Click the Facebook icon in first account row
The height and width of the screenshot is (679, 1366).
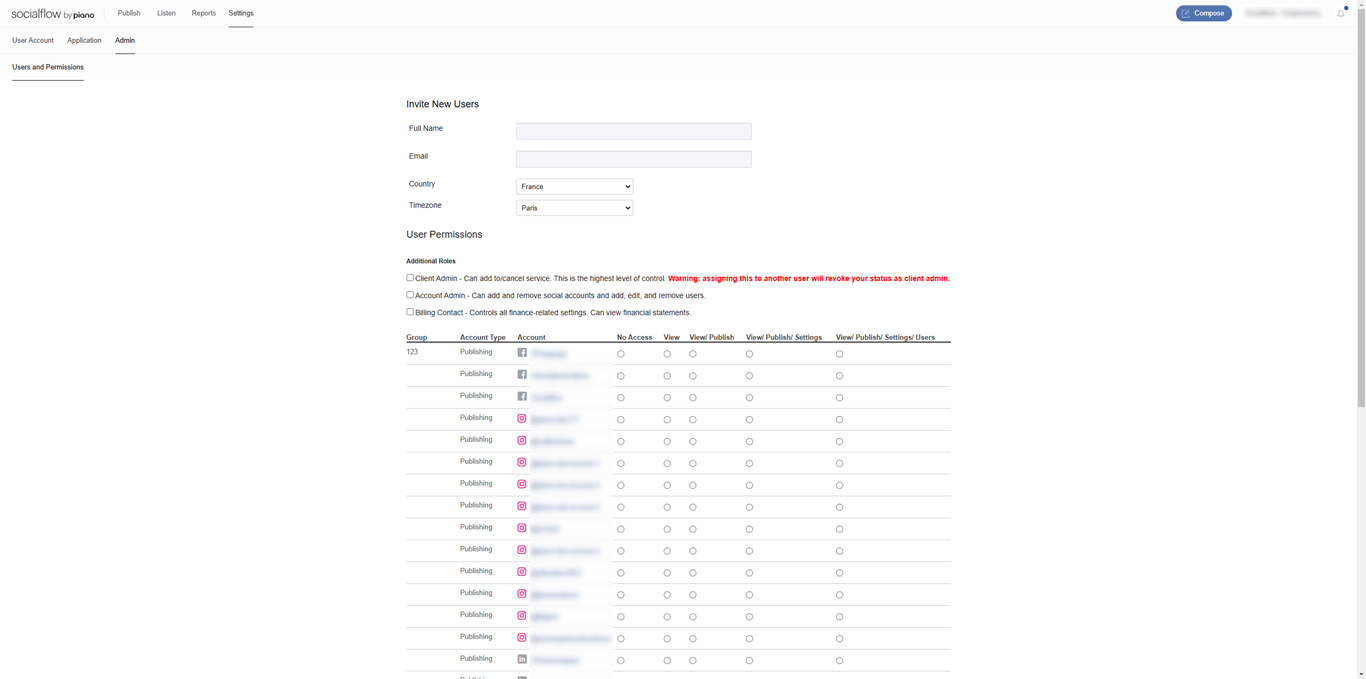pyautogui.click(x=522, y=353)
